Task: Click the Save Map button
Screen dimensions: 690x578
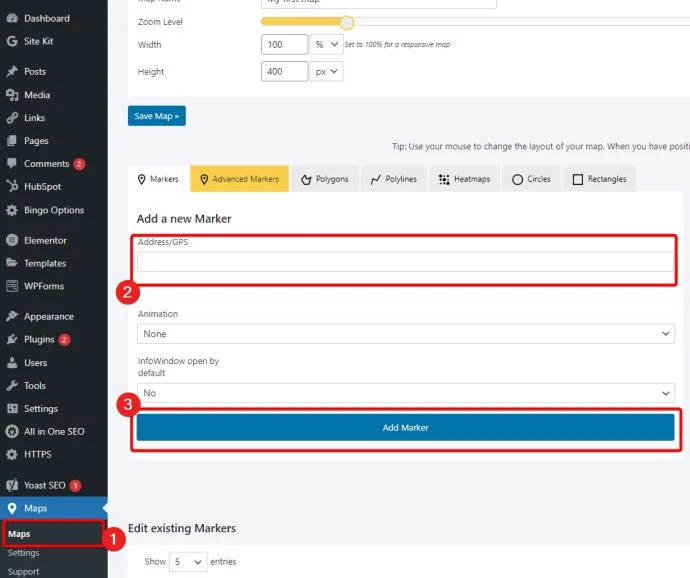Action: pos(157,116)
